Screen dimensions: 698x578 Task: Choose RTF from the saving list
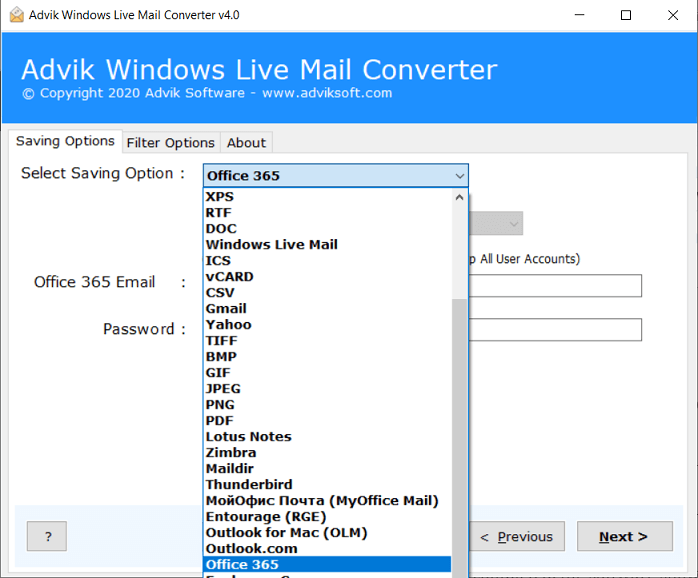point(327,212)
